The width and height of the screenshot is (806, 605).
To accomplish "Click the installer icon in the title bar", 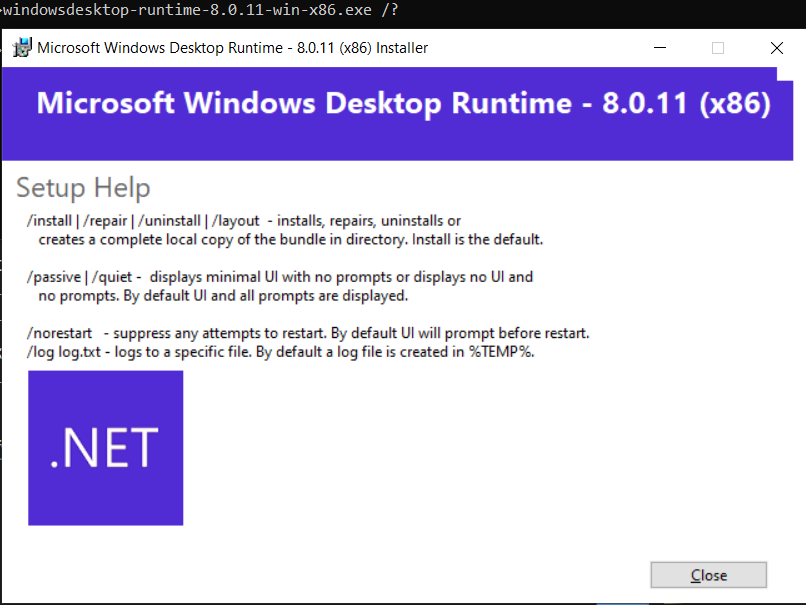I will 22,48.
